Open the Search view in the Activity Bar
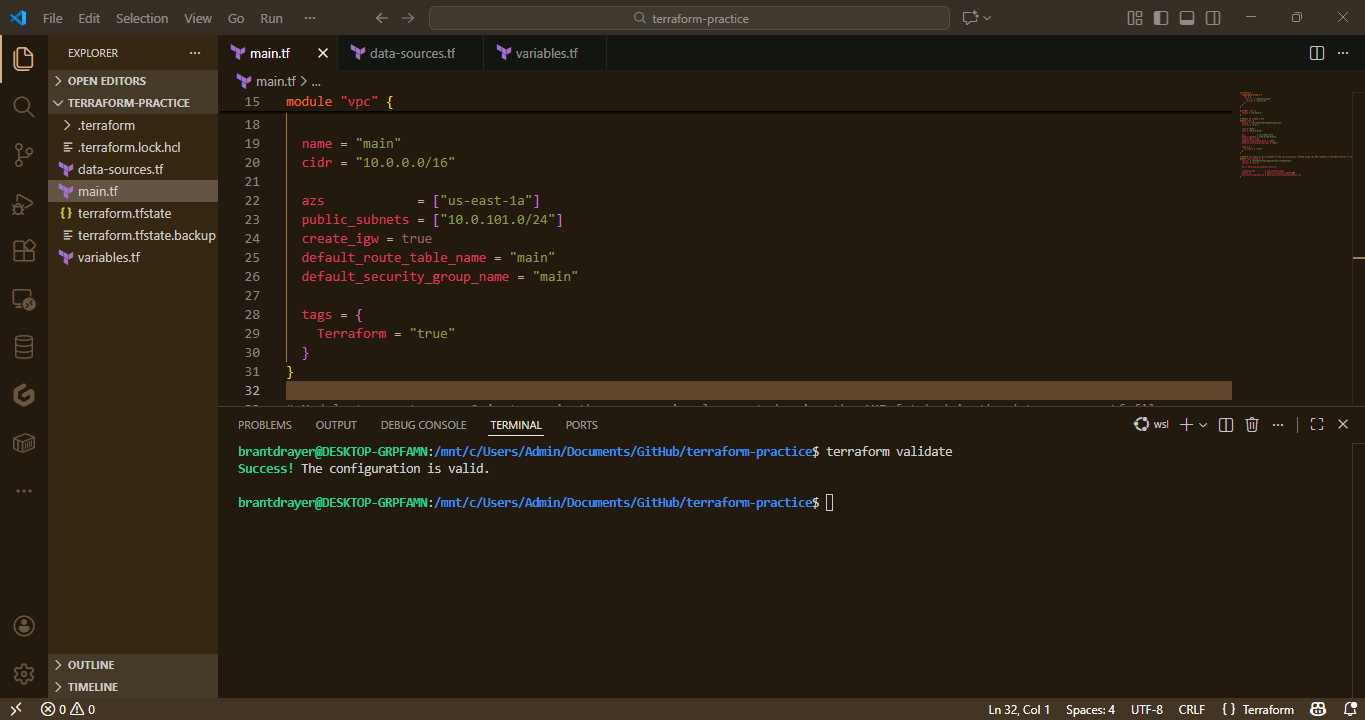The height and width of the screenshot is (720, 1365). [x=23, y=106]
